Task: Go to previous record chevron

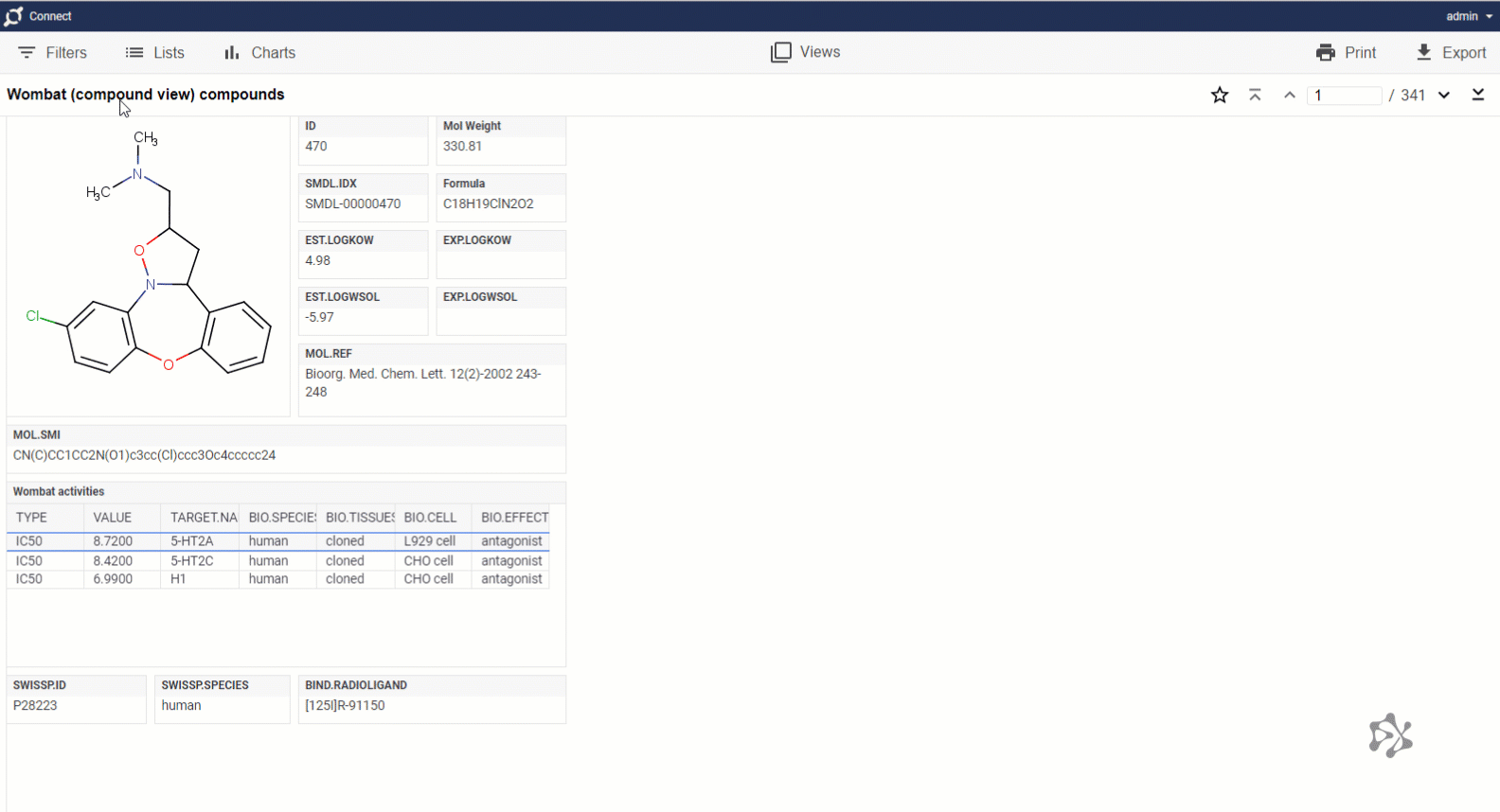Action: pos(1290,95)
